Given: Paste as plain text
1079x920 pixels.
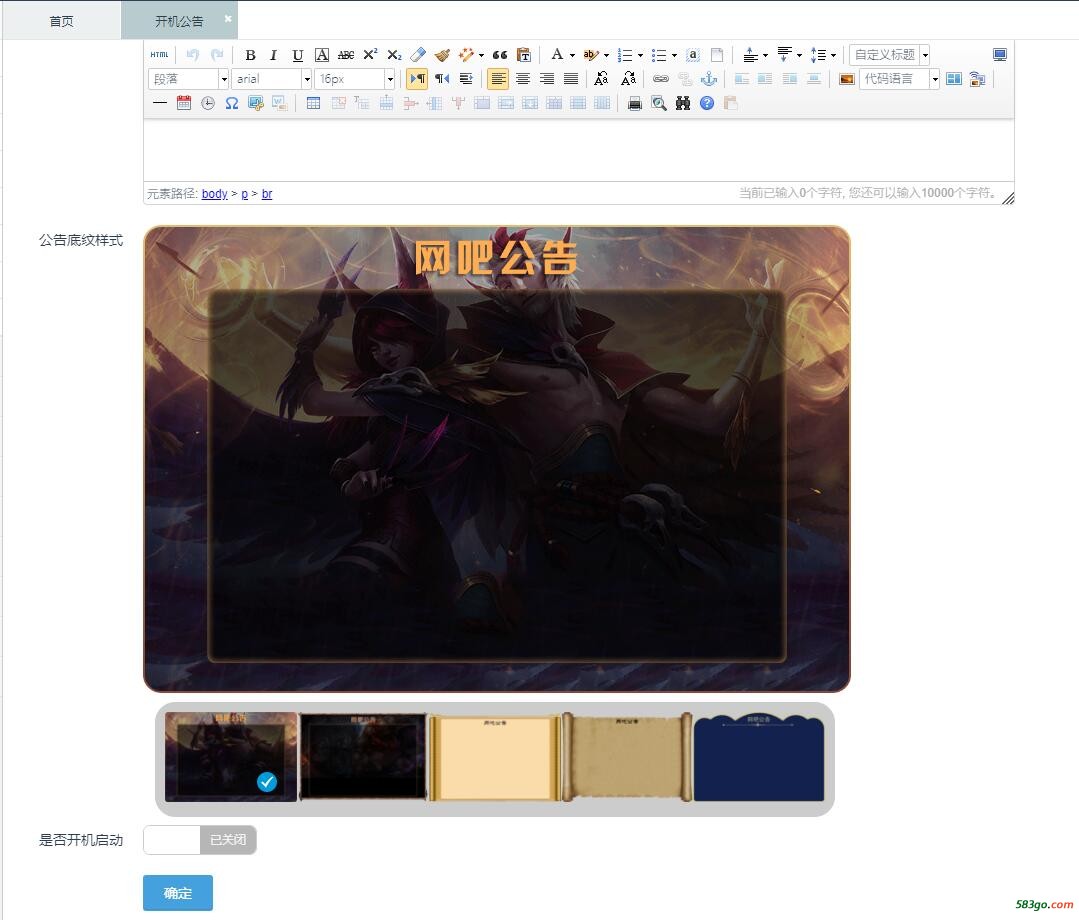Looking at the screenshot, I should 524,55.
